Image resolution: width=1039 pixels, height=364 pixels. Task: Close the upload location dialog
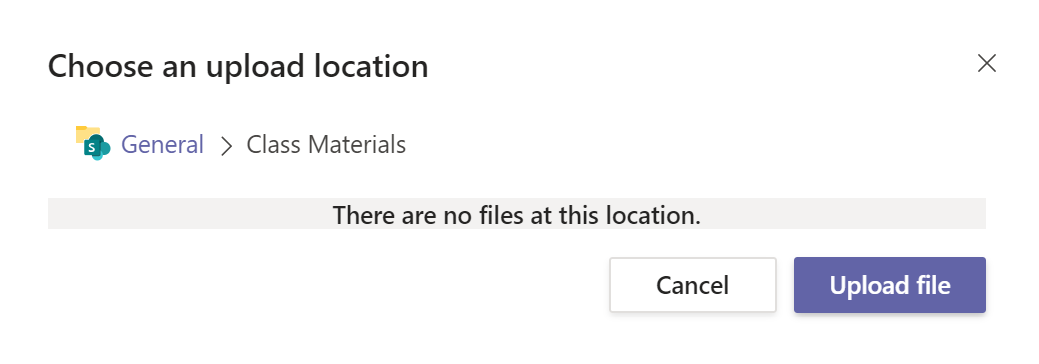coord(987,64)
